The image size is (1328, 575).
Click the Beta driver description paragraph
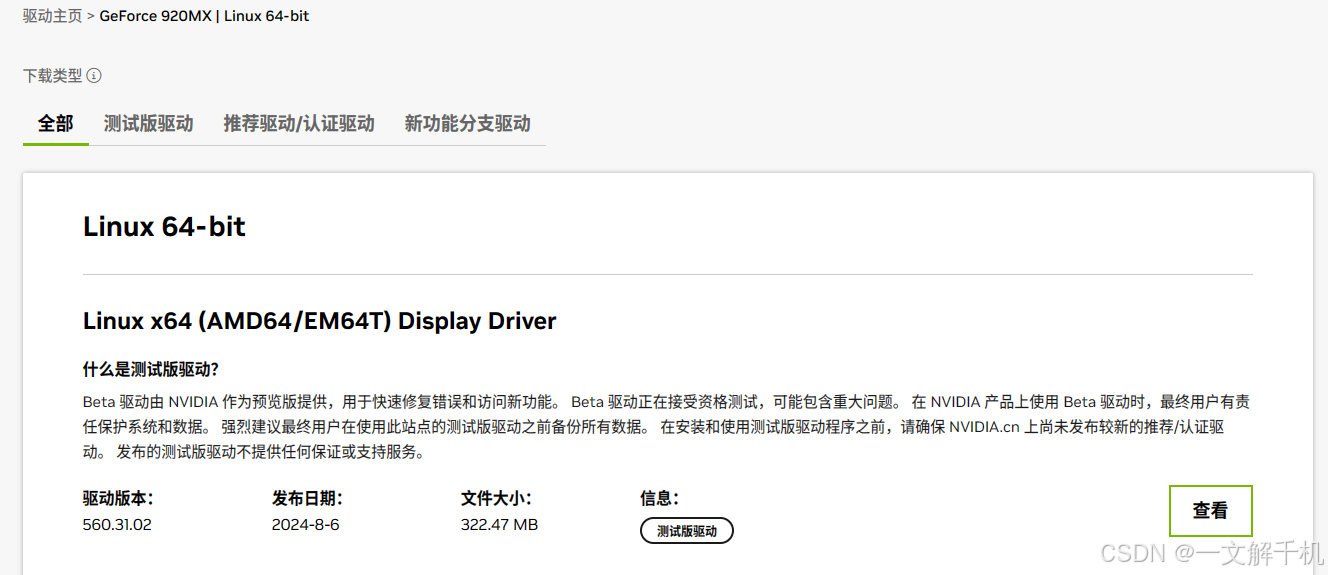pyautogui.click(x=666, y=427)
